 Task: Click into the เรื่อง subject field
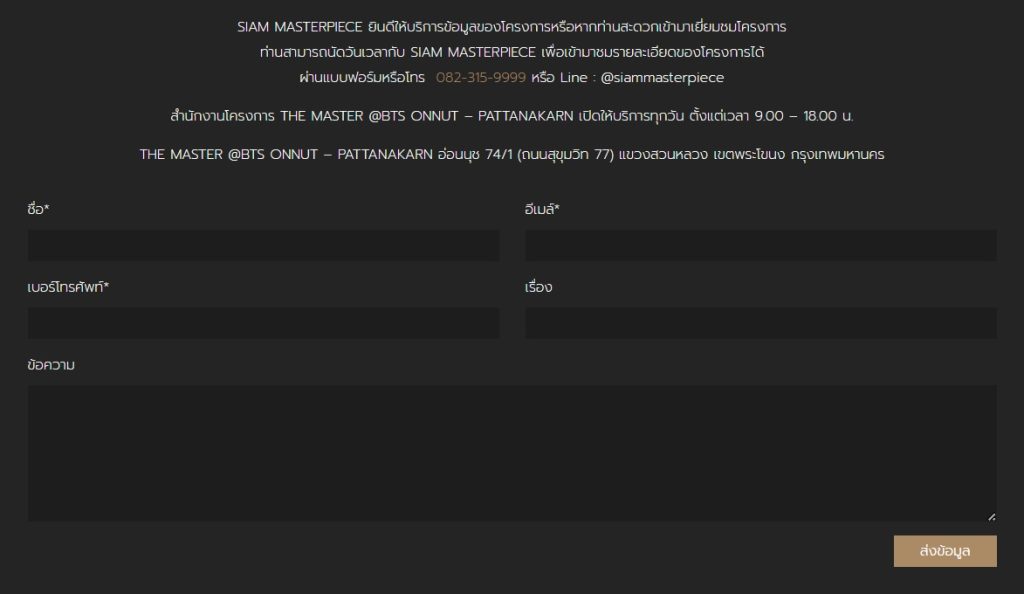point(761,323)
